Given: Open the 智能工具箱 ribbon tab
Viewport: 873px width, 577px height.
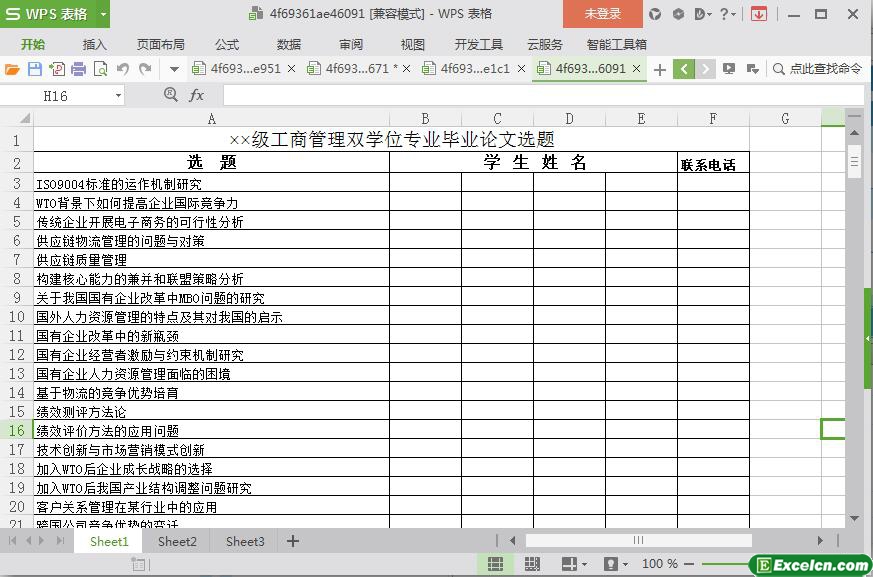Looking at the screenshot, I should pos(616,45).
